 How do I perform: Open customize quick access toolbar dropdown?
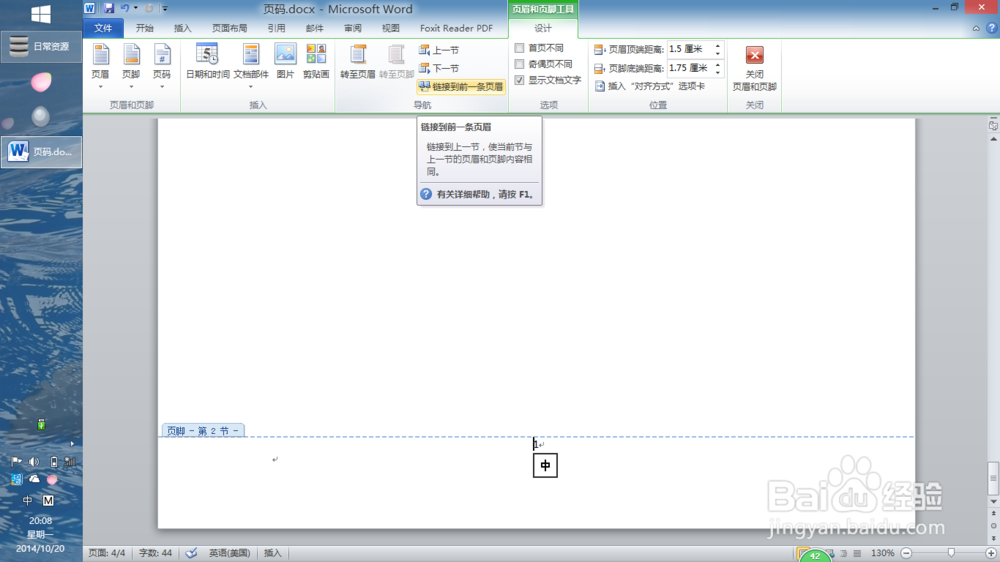pyautogui.click(x=165, y=9)
